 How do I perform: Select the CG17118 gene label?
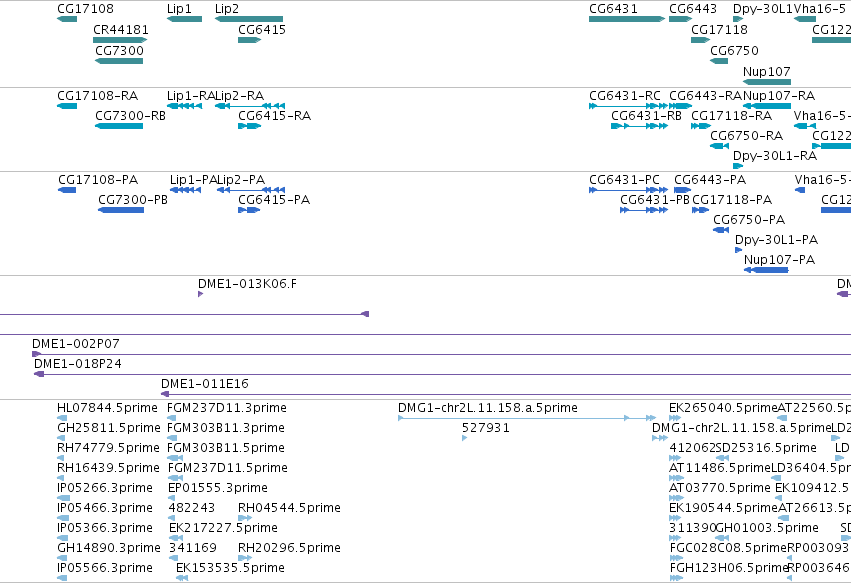coord(719,29)
